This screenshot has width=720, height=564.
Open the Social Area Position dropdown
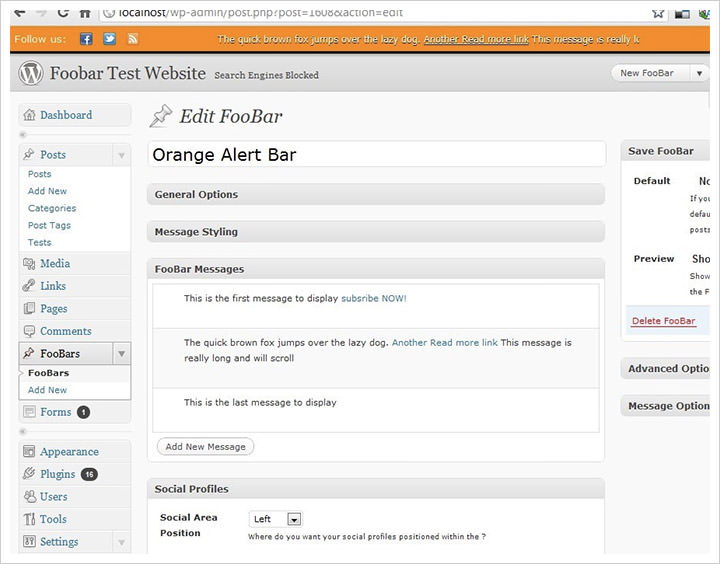pos(276,519)
